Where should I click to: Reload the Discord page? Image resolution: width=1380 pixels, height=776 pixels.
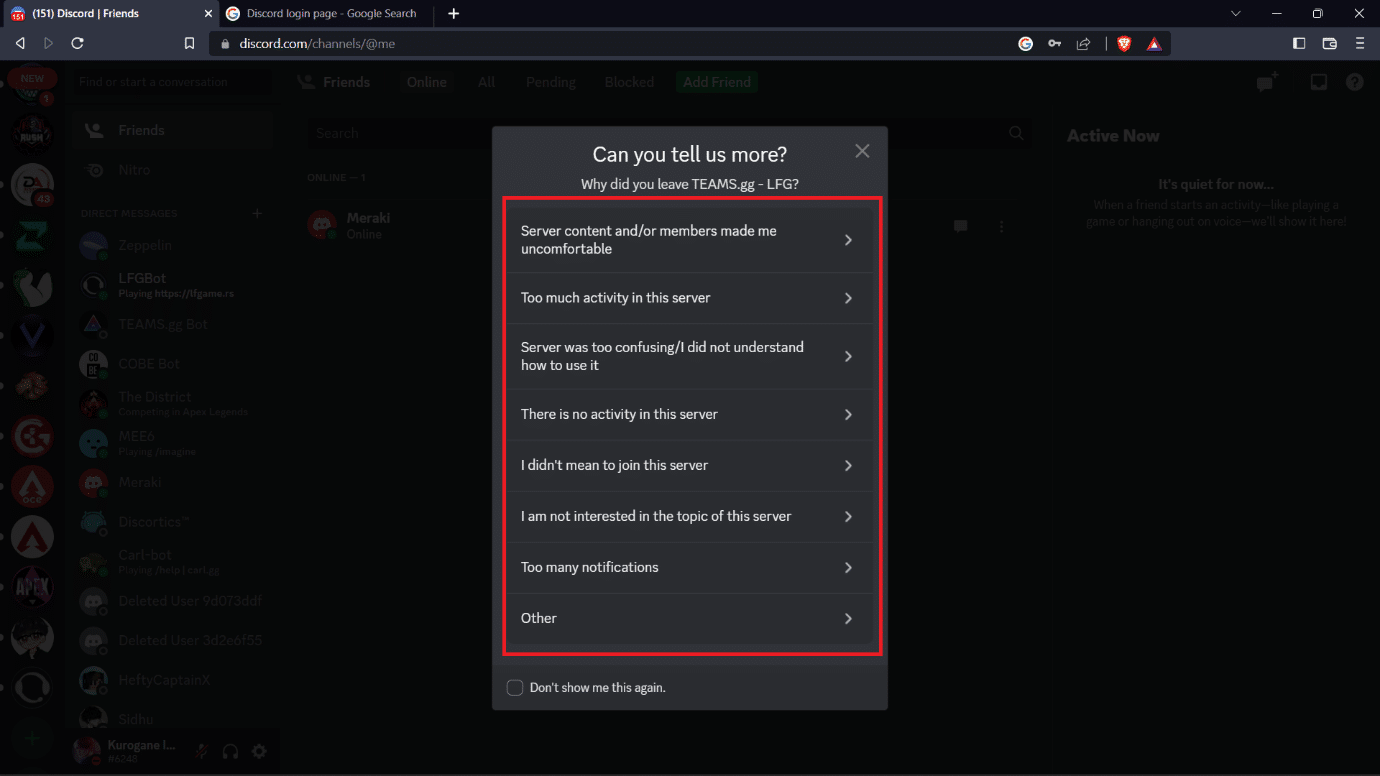tap(77, 43)
